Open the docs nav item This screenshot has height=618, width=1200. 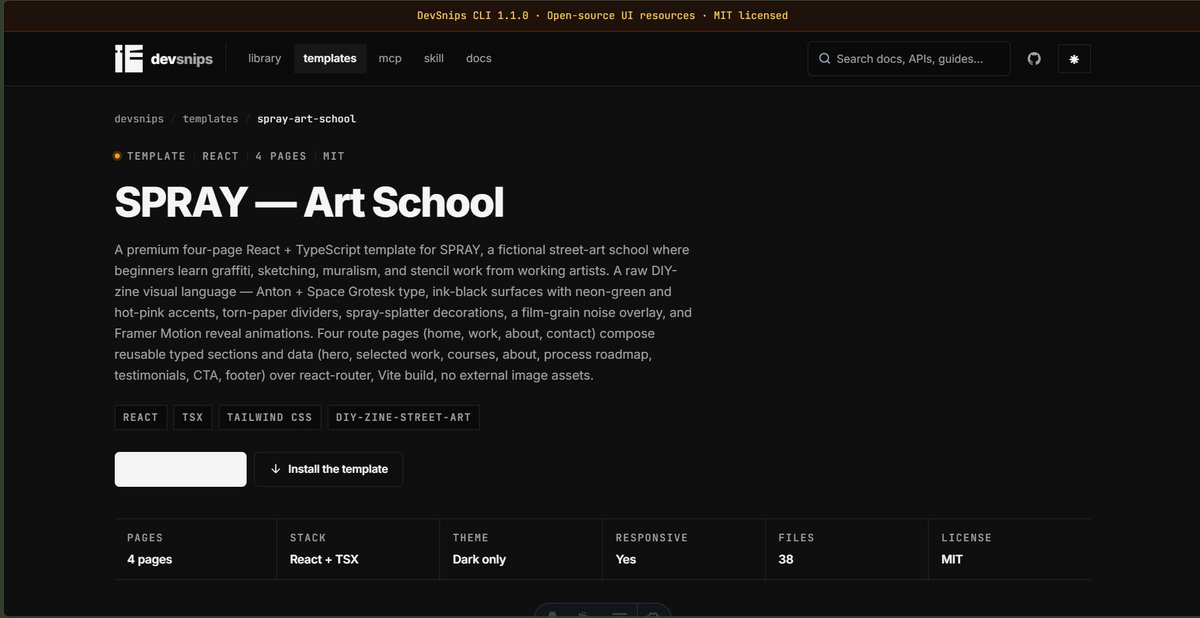pyautogui.click(x=479, y=58)
